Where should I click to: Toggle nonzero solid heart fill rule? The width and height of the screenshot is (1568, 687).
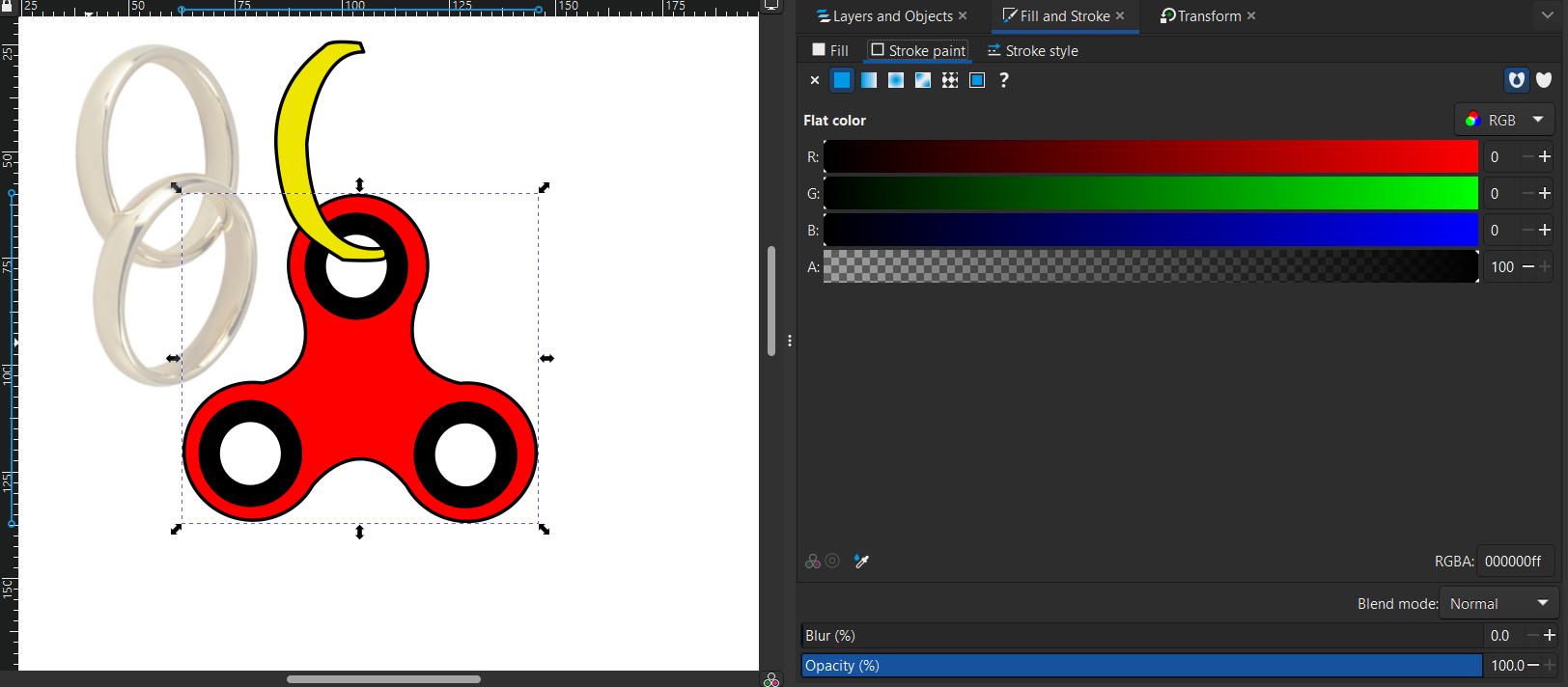[x=1544, y=80]
